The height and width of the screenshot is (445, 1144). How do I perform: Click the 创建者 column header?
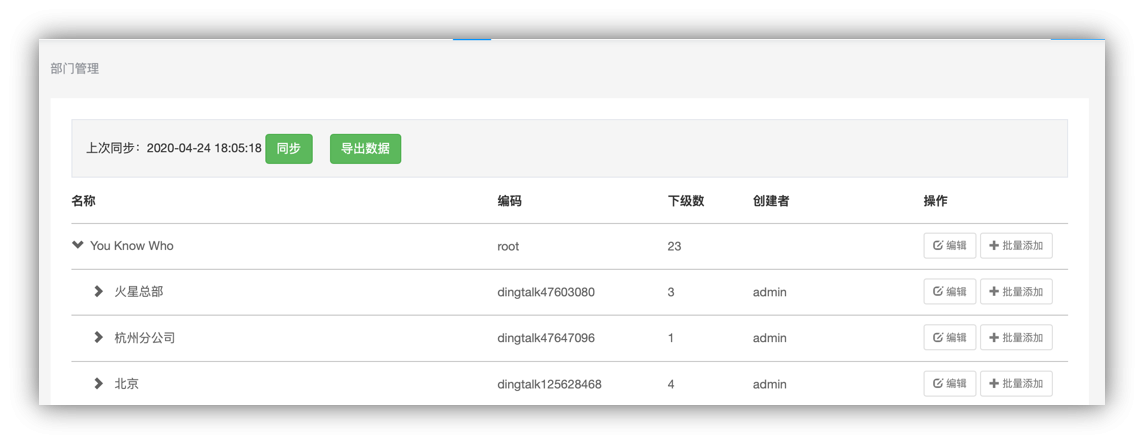(770, 201)
